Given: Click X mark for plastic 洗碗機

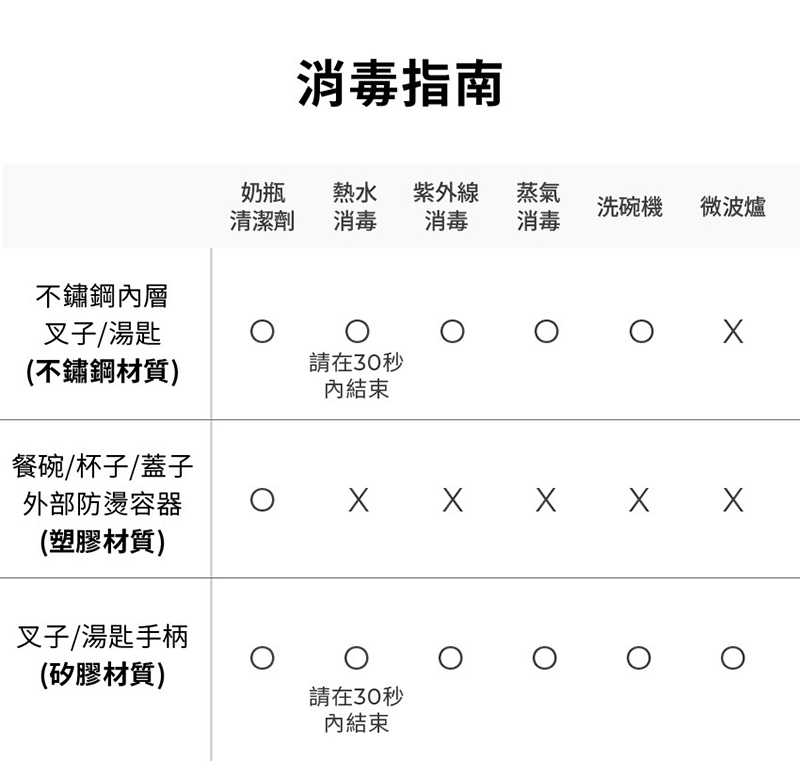Looking at the screenshot, I should click(639, 500).
